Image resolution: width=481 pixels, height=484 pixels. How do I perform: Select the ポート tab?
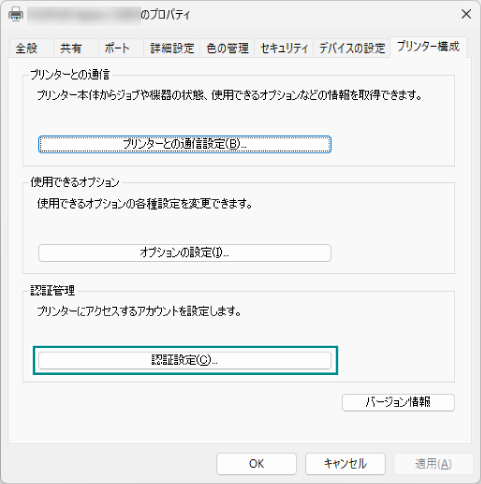tap(117, 48)
